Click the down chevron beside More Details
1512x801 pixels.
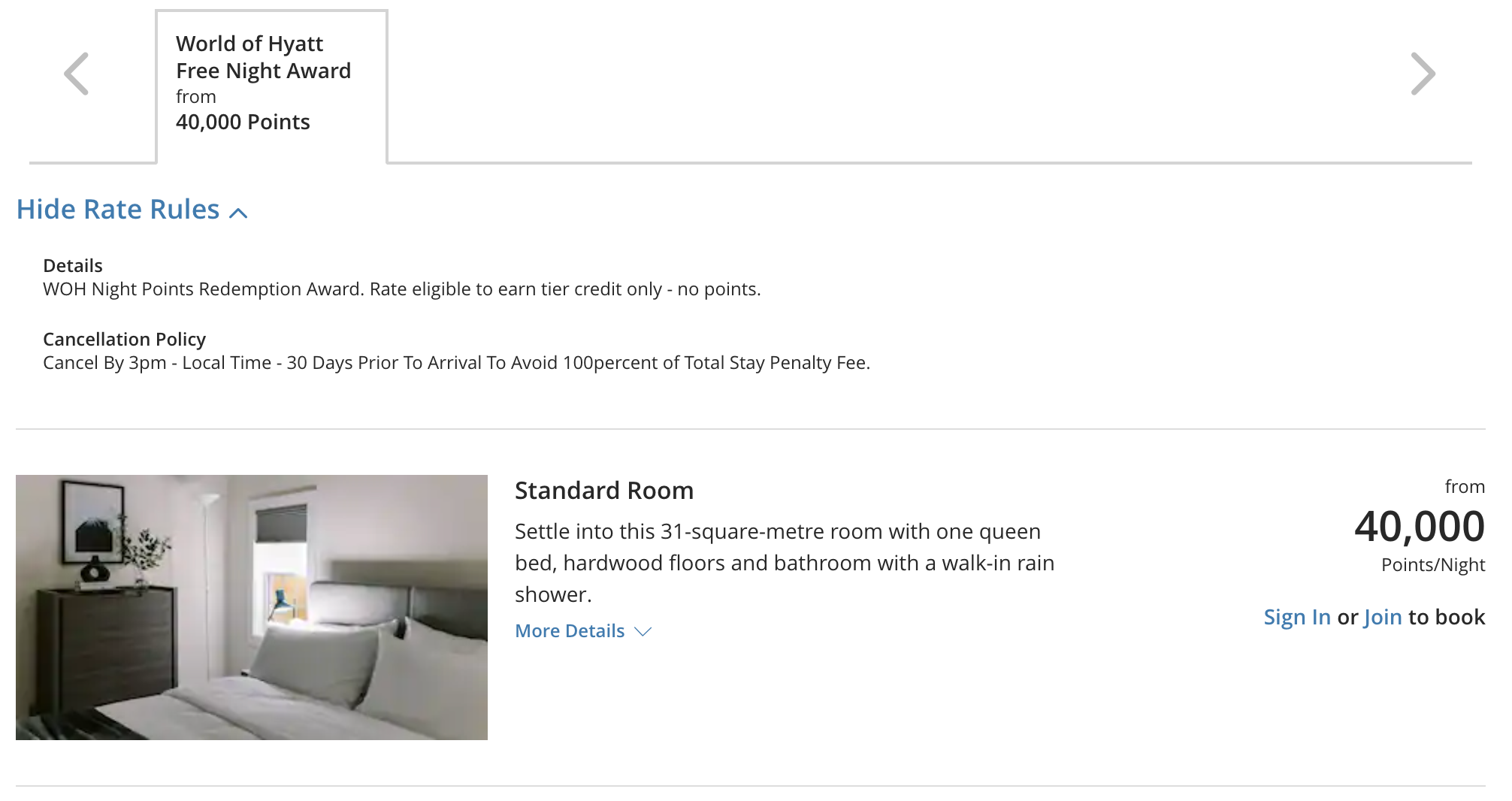(643, 632)
